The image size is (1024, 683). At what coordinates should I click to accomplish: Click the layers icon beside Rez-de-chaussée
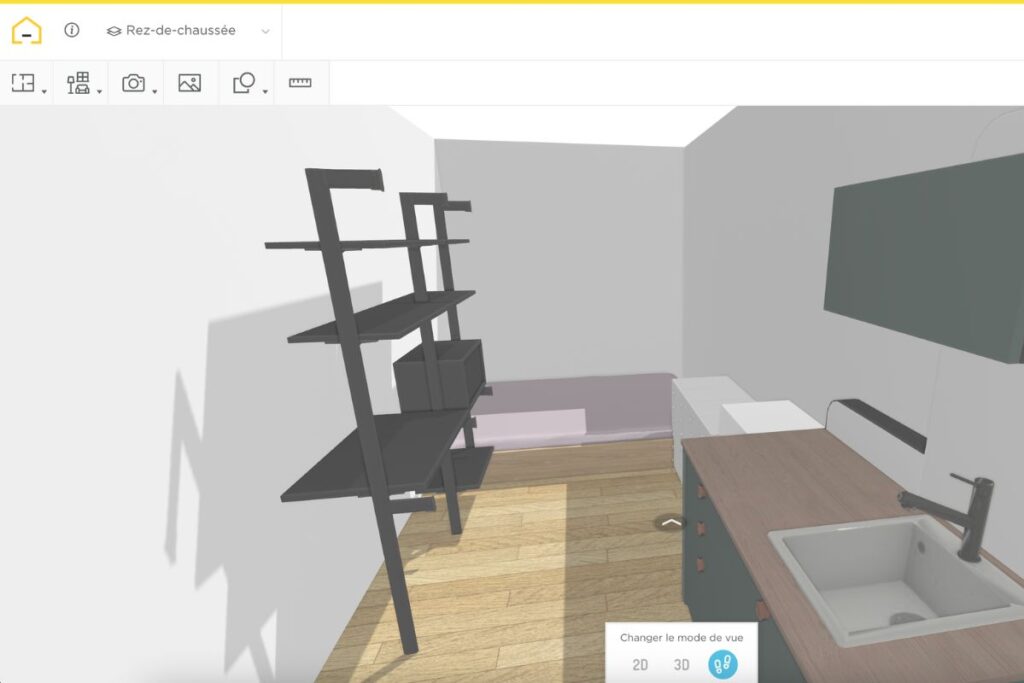pos(112,30)
